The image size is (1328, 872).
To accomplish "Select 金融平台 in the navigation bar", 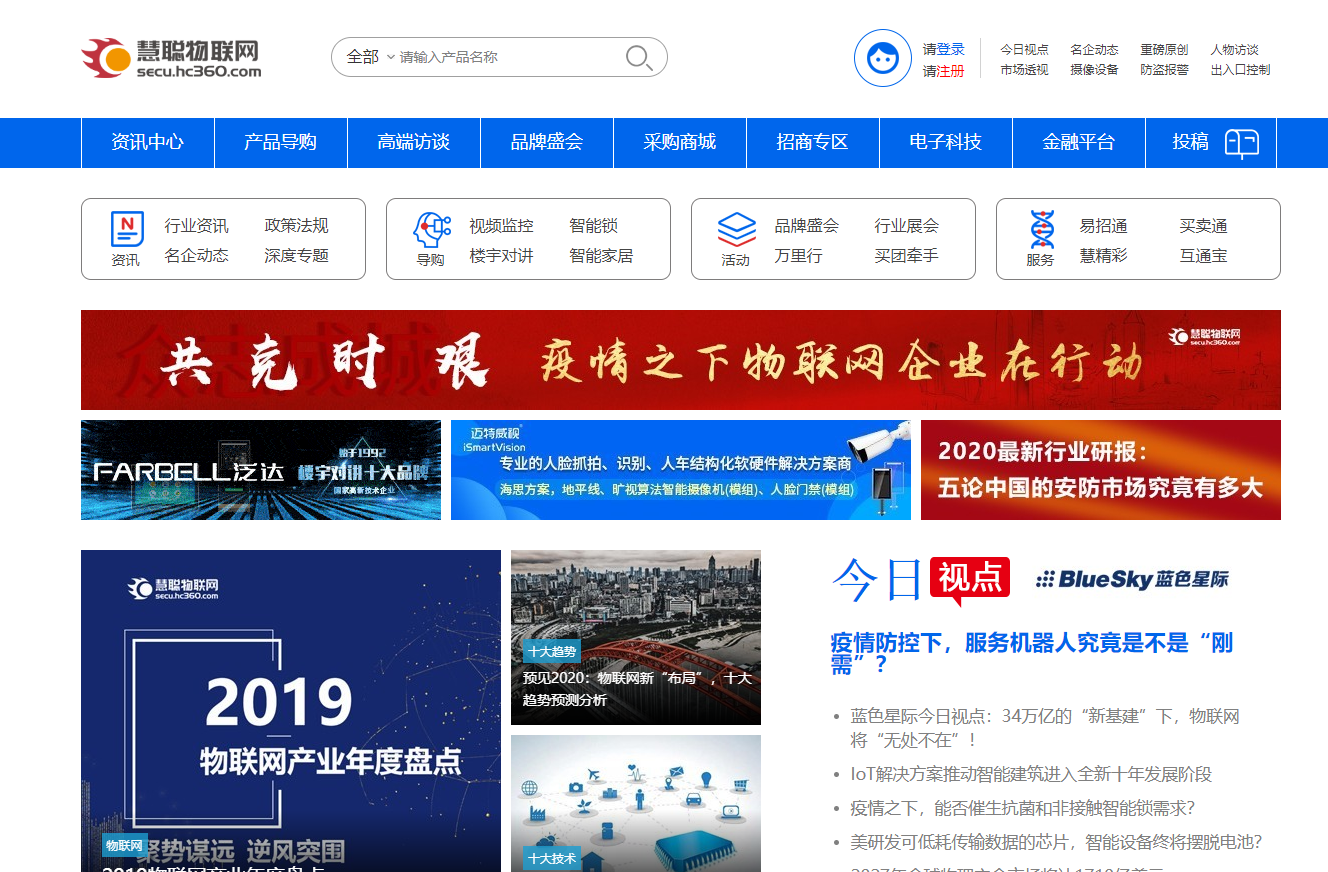I will (x=1079, y=143).
